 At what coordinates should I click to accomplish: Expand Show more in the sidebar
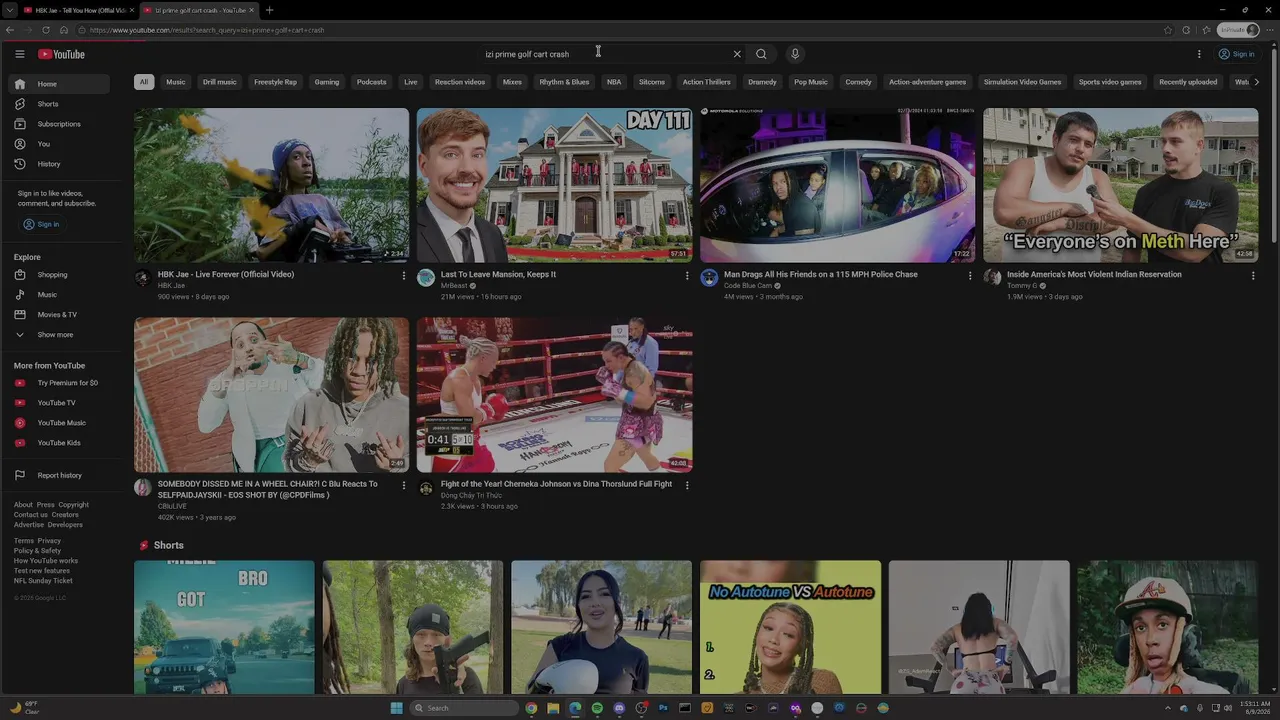point(59,335)
